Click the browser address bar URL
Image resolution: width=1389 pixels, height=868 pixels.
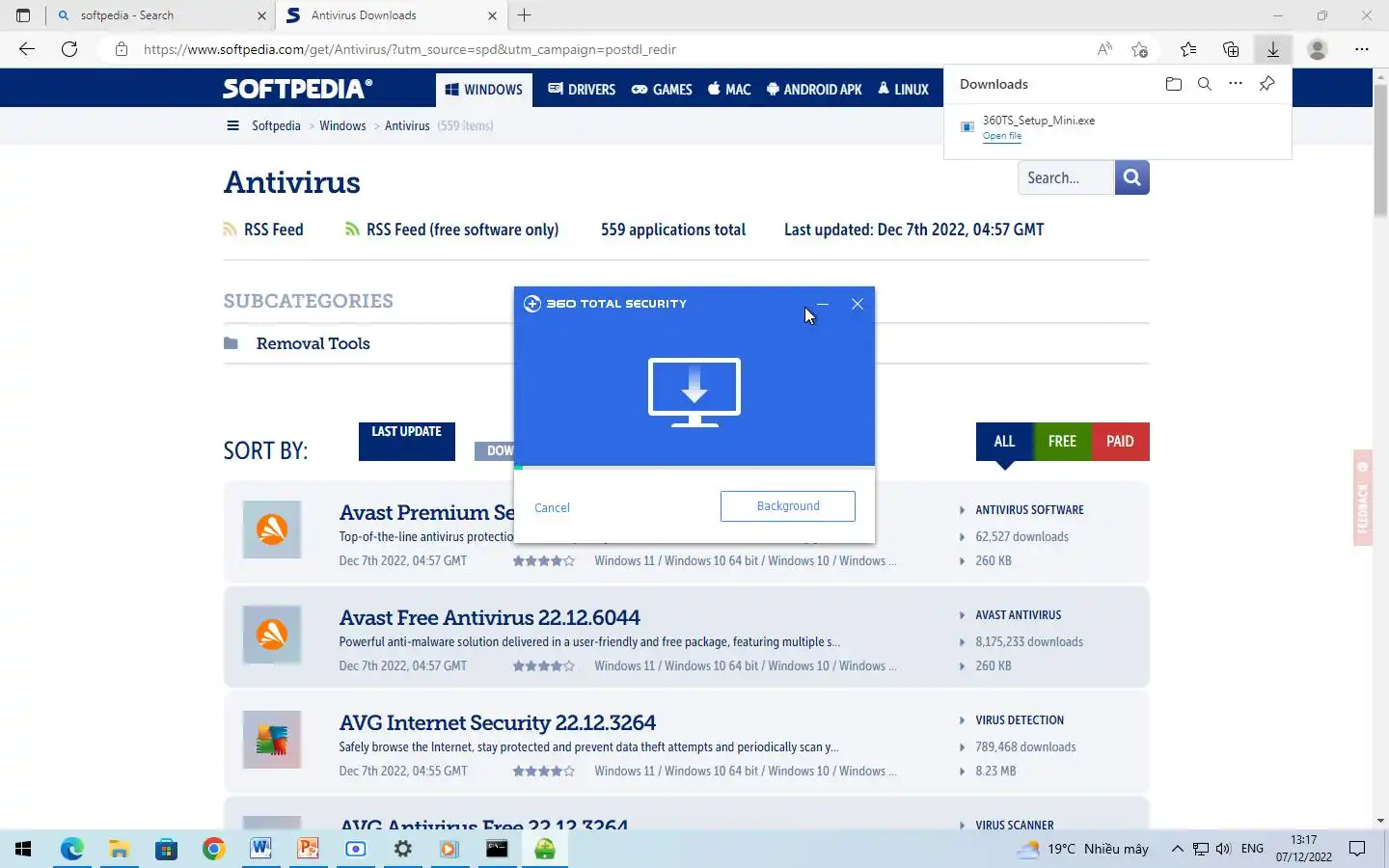point(410,49)
